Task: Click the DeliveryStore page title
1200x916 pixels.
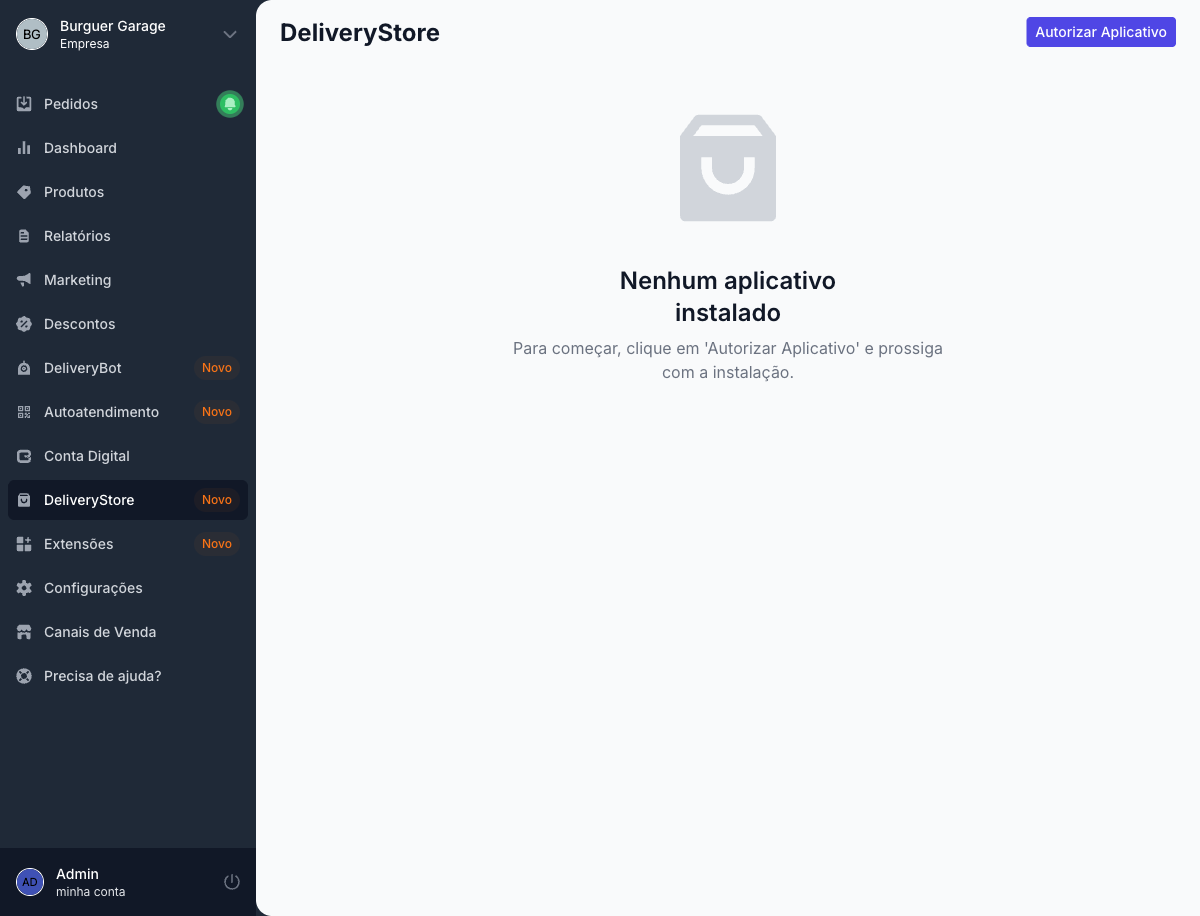Action: [360, 33]
